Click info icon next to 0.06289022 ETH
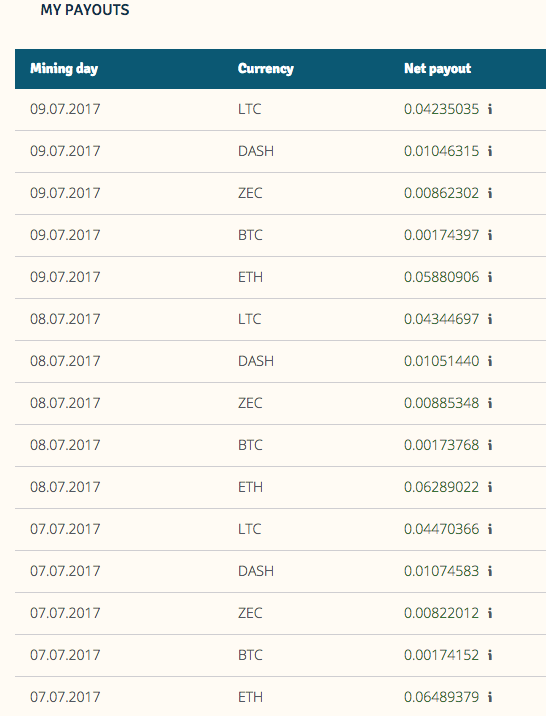Screen dimensions: 546x716 click(490, 487)
